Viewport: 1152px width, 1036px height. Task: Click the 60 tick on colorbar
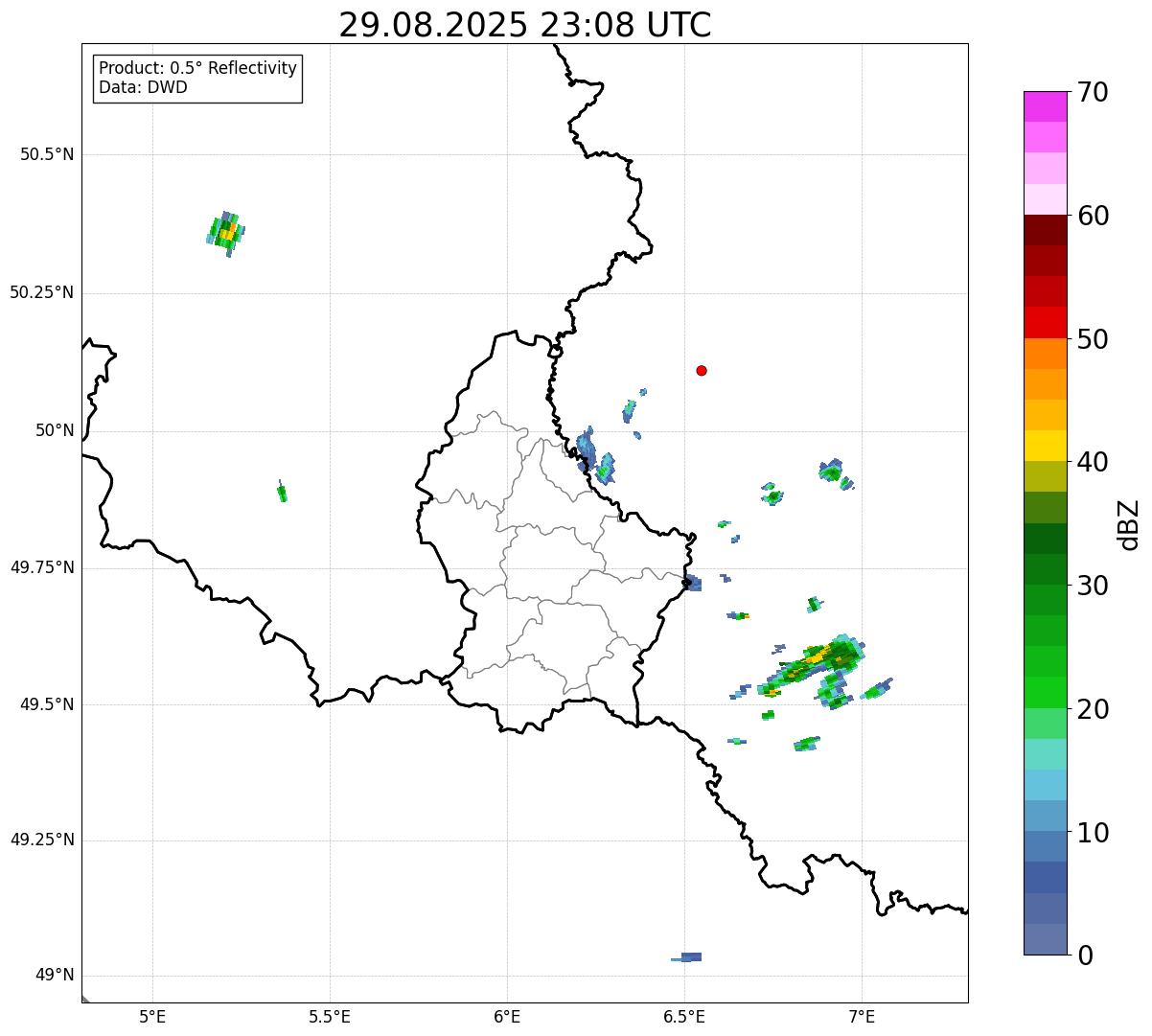[x=1093, y=216]
